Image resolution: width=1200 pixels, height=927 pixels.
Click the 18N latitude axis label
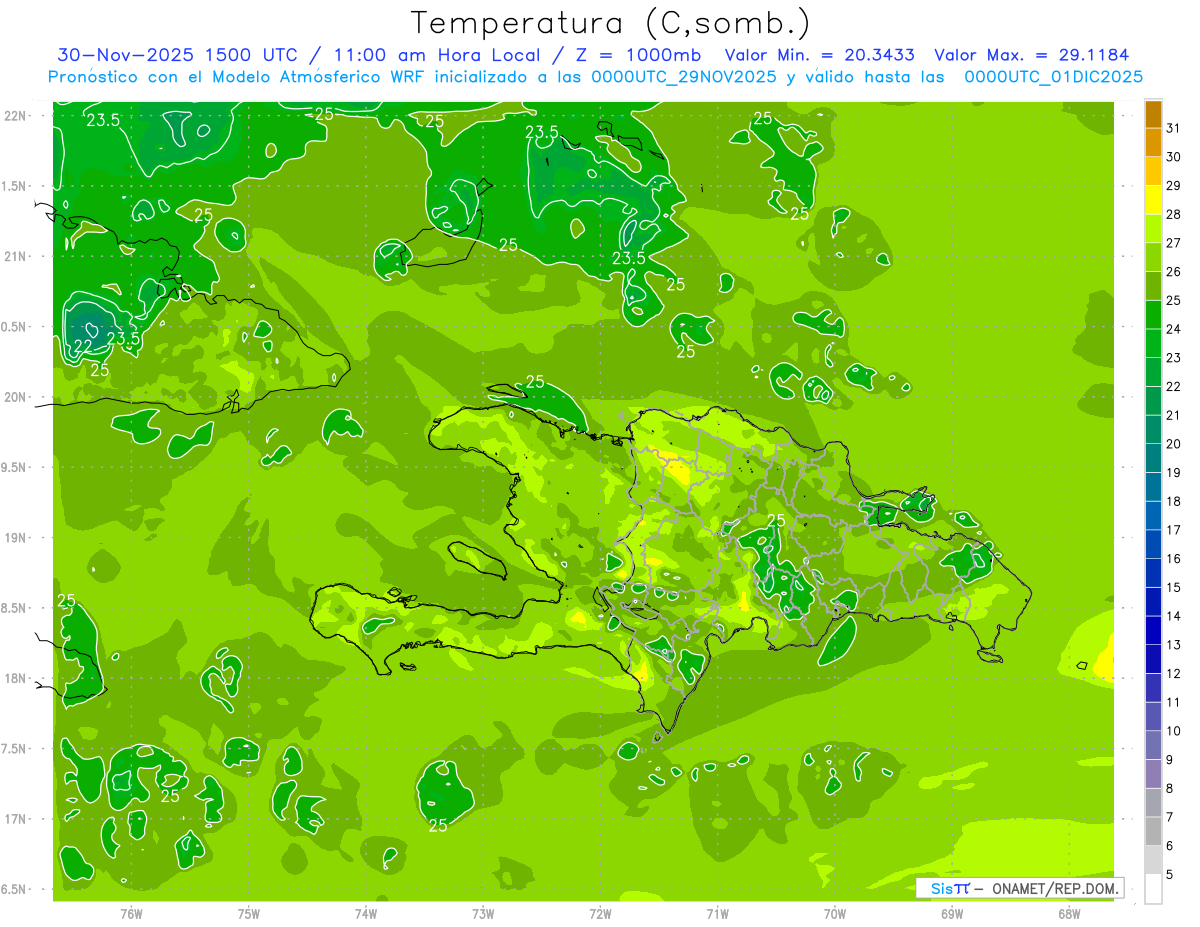tap(17, 678)
